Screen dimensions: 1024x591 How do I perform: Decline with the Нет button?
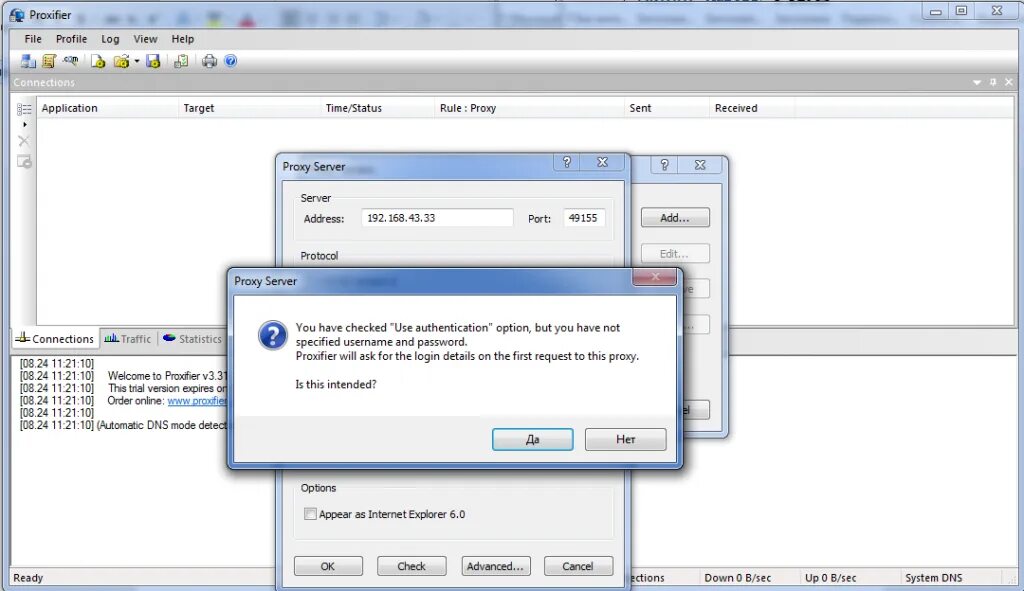(x=626, y=439)
